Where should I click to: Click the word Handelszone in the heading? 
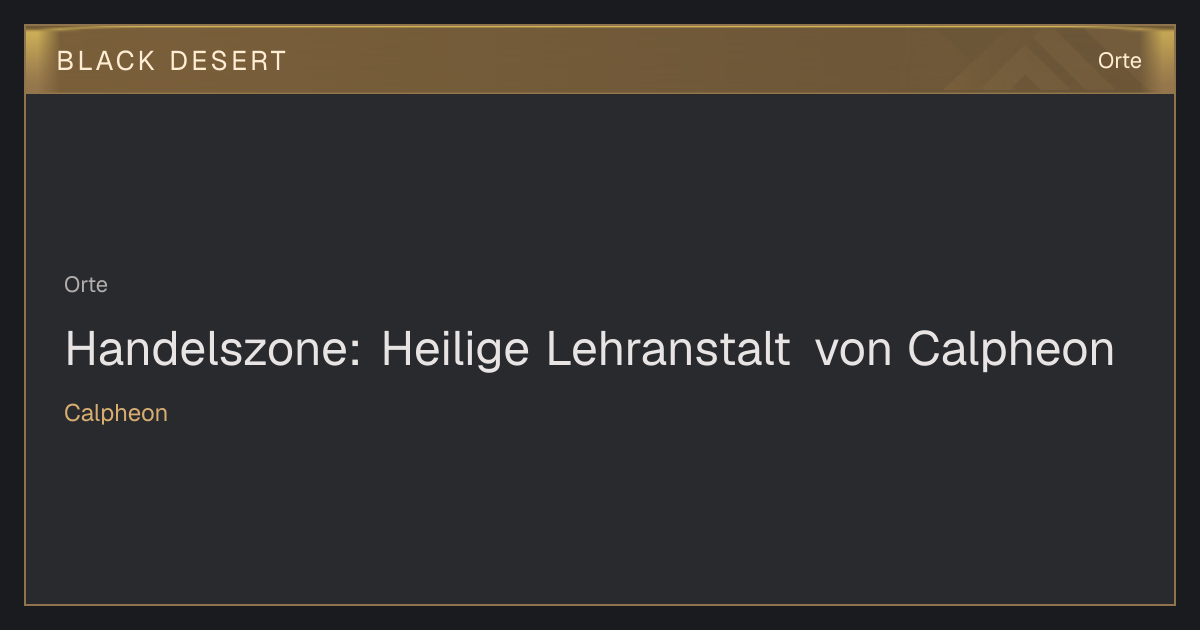coord(207,350)
